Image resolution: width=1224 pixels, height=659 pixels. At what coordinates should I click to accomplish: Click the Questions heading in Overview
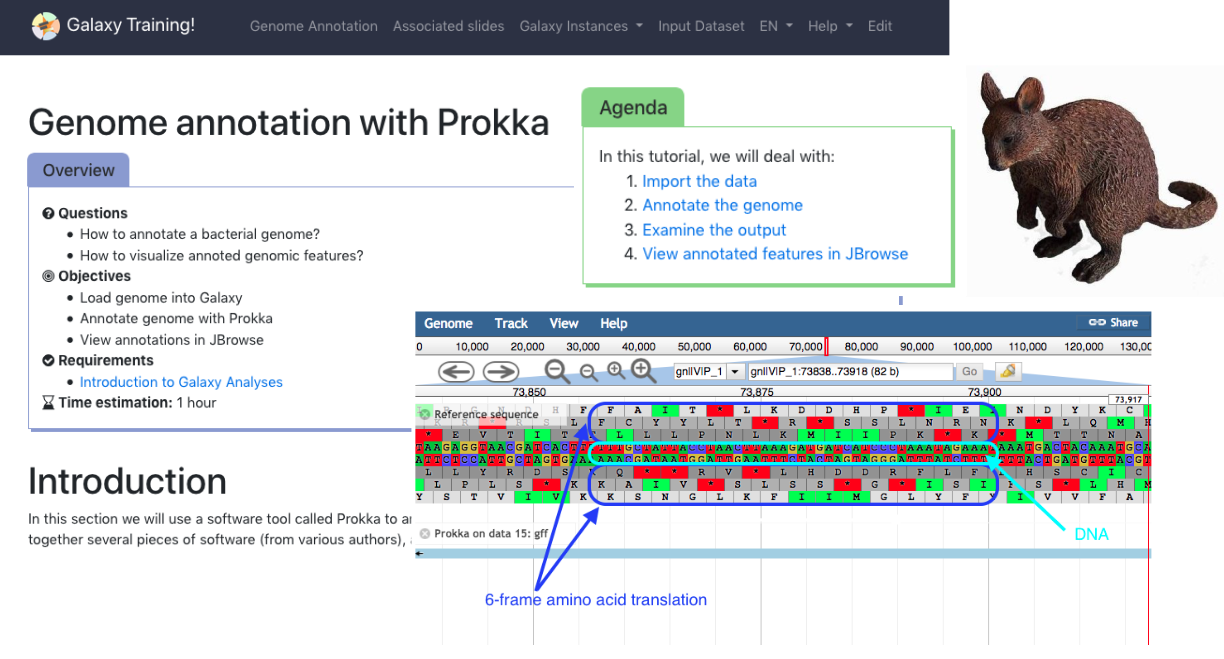[x=93, y=213]
